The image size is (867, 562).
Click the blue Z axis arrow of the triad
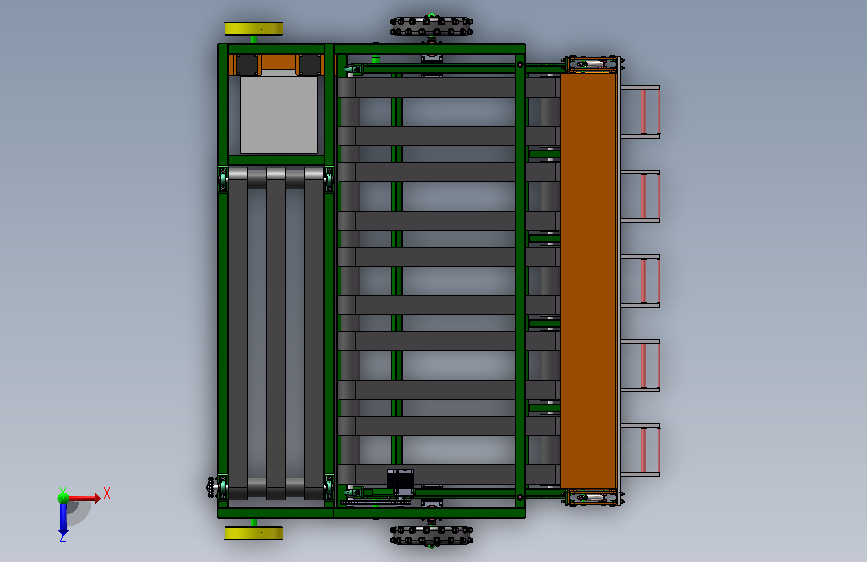click(x=63, y=520)
